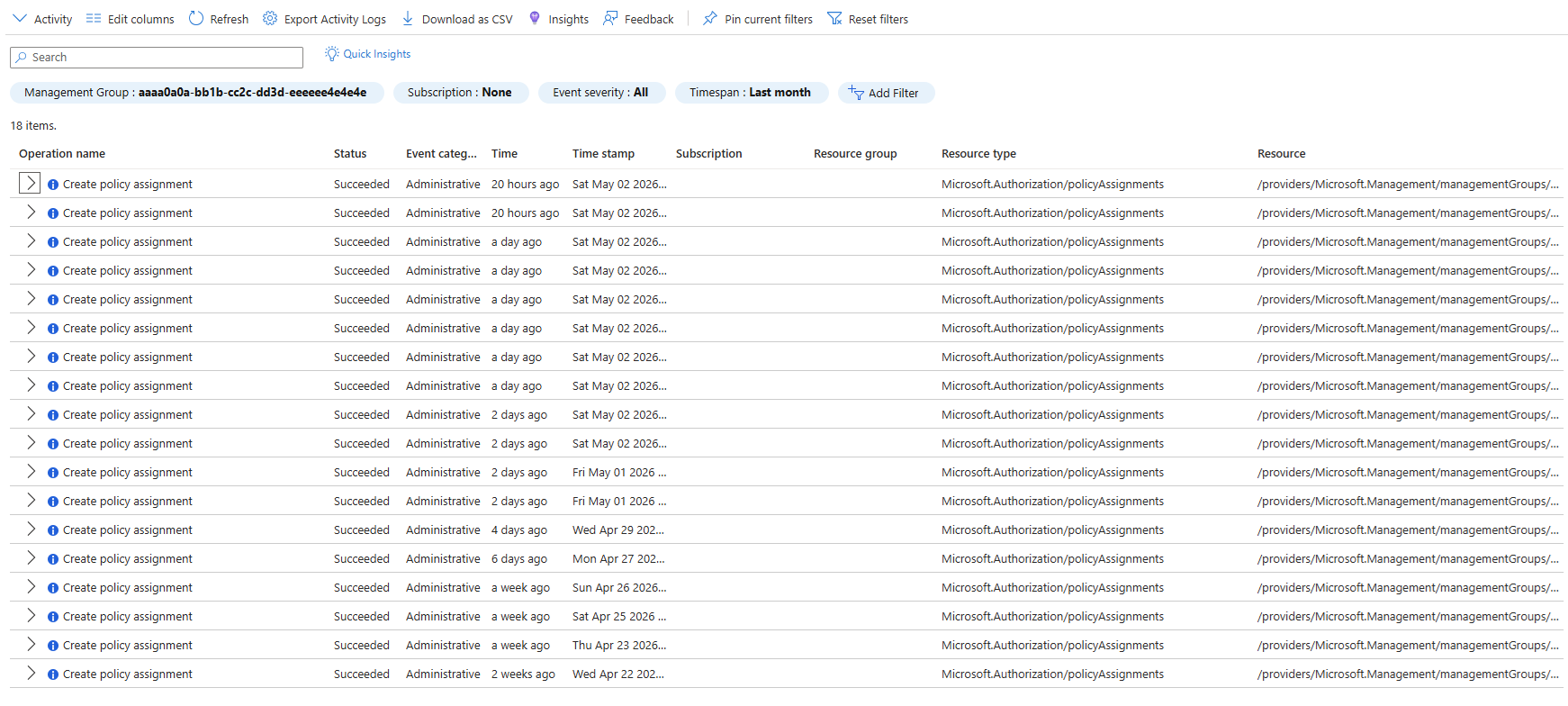Click the 'Sun Apr 26 2026...' time stamp
1568x706 pixels.
(619, 588)
